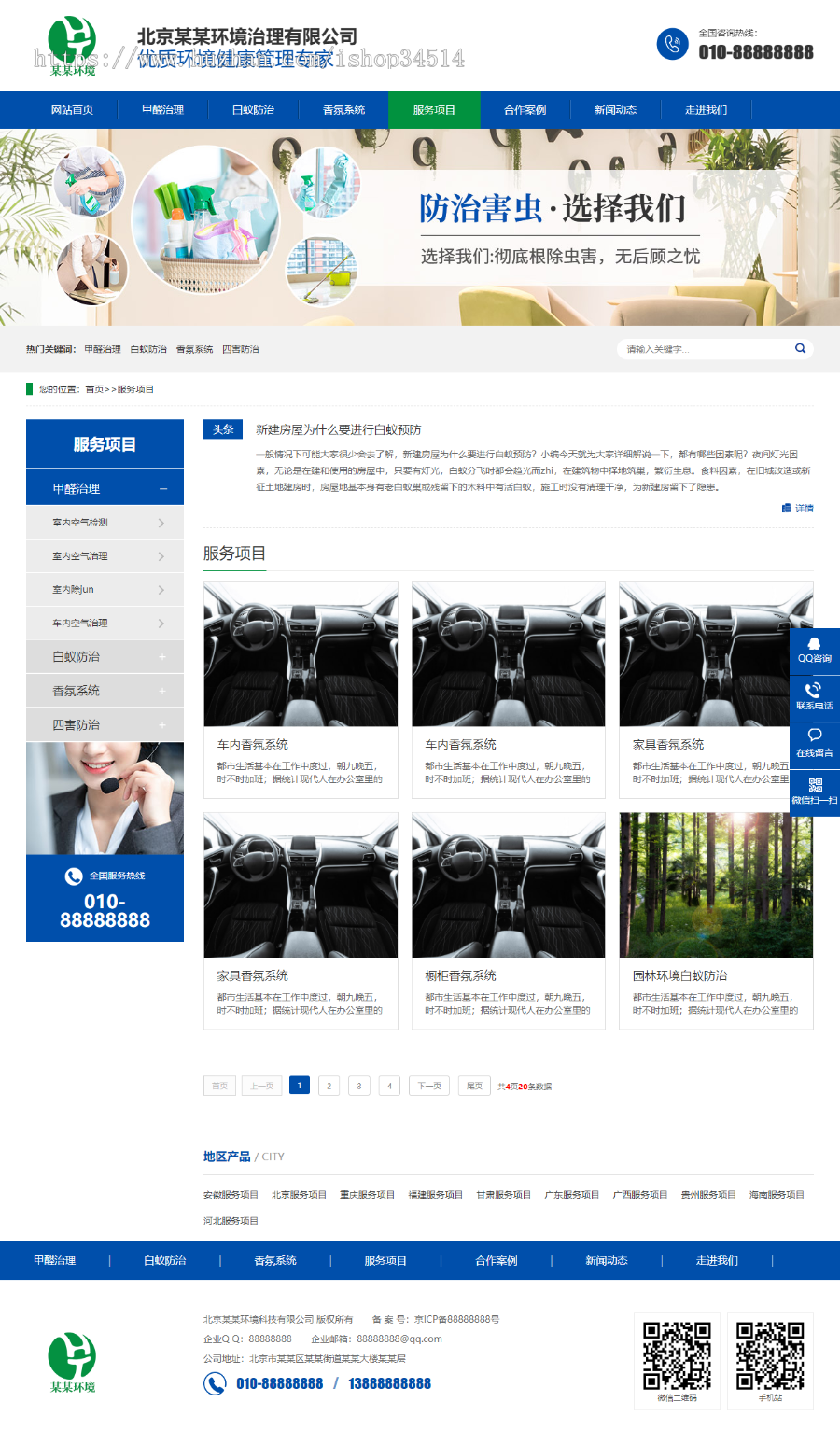Go to pagination page 4

[390, 1086]
